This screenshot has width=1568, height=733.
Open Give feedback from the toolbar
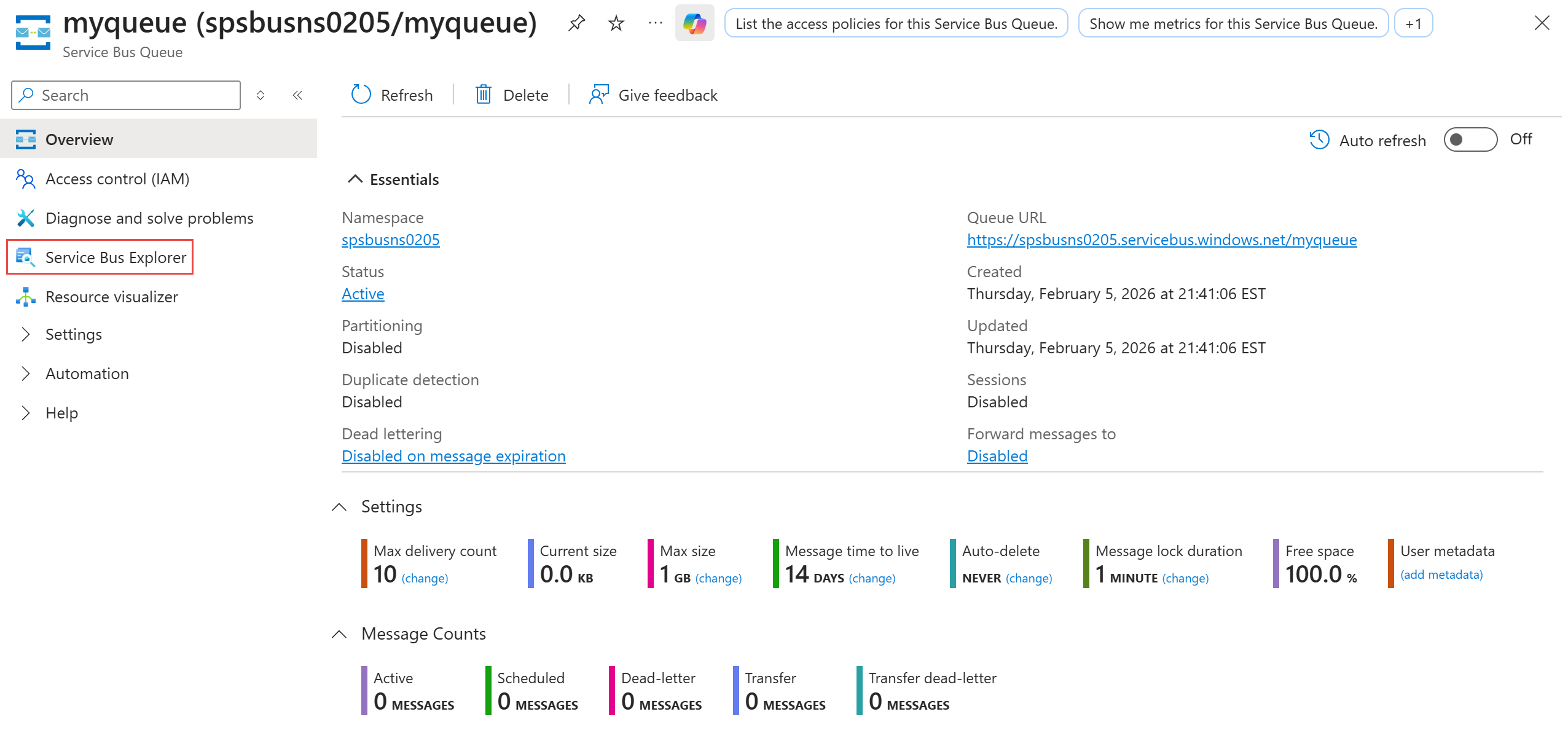pos(654,95)
